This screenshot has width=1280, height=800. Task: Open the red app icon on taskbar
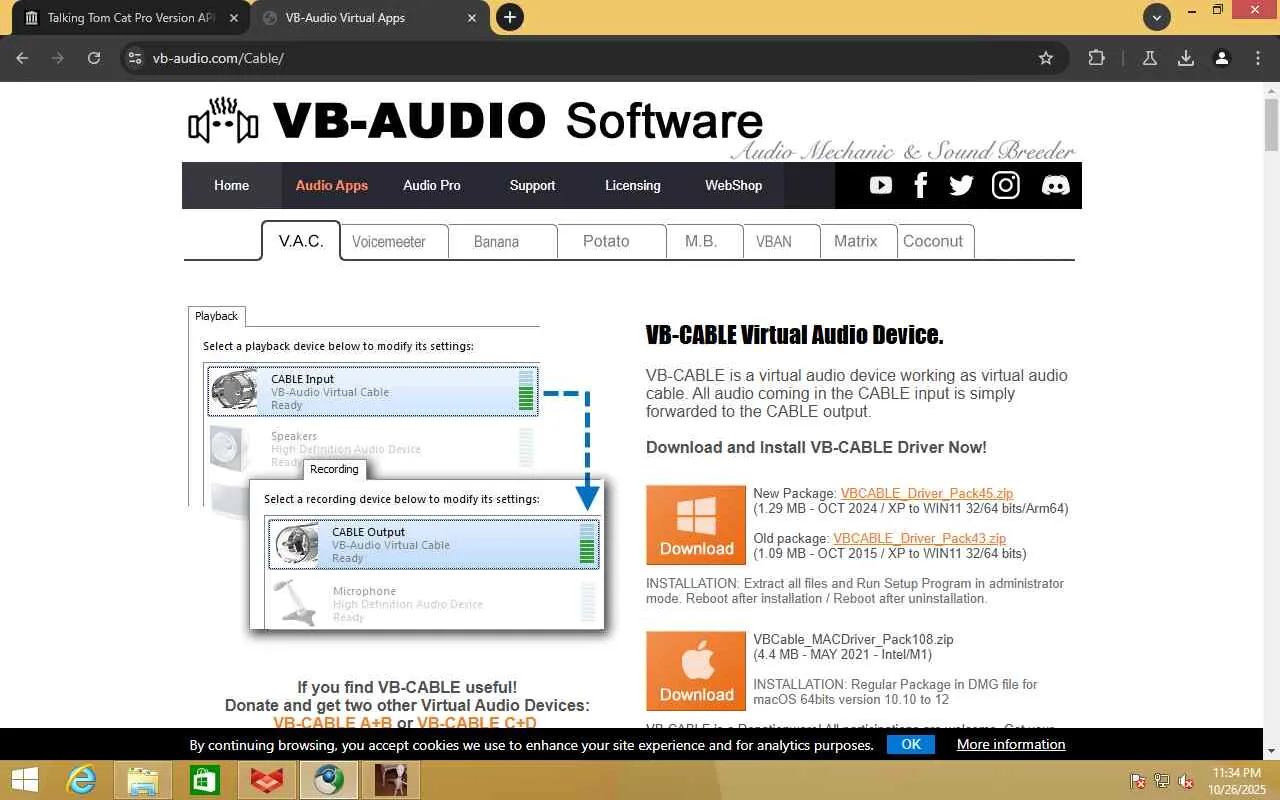tap(267, 780)
